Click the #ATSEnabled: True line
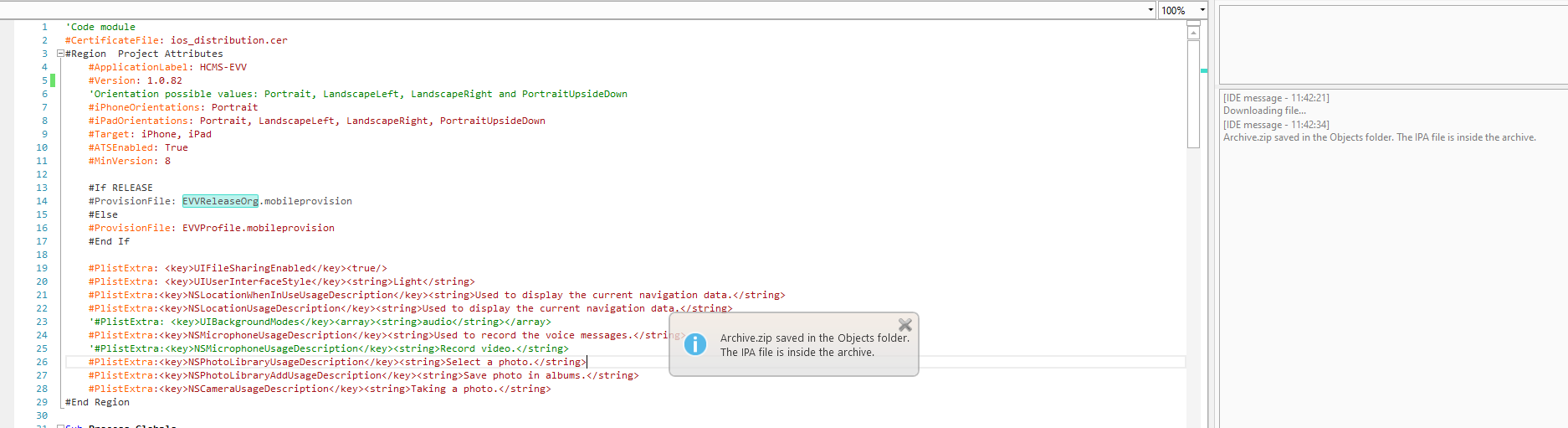This screenshot has width=1568, height=428. pos(138,147)
